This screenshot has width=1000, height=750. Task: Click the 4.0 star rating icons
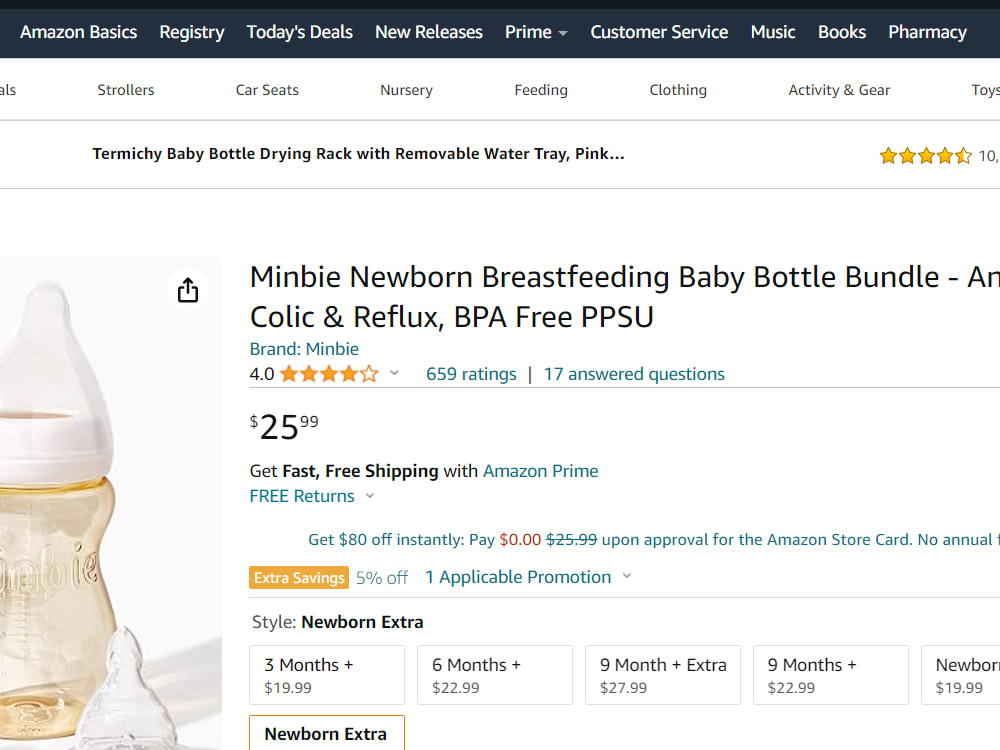click(x=329, y=374)
